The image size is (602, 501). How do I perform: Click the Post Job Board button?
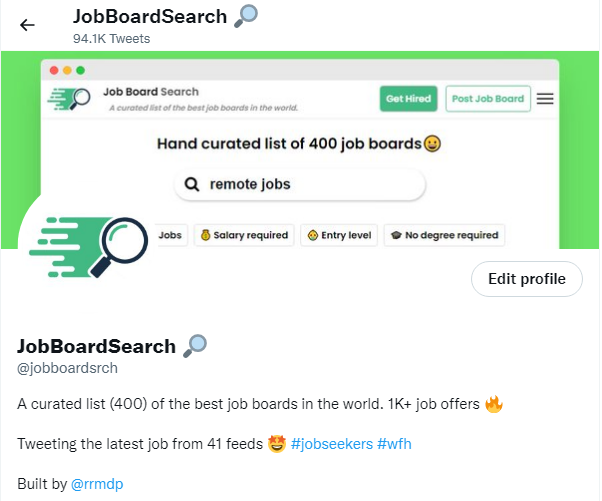pos(487,99)
